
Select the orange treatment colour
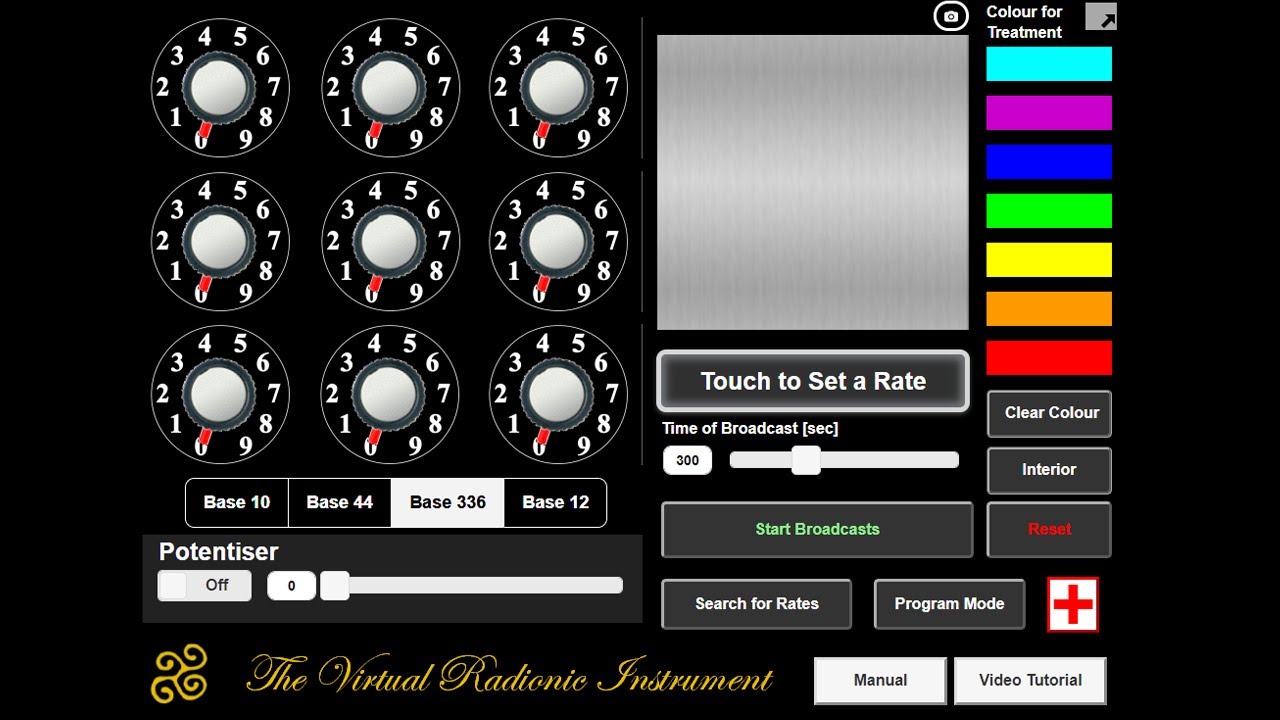point(1049,309)
